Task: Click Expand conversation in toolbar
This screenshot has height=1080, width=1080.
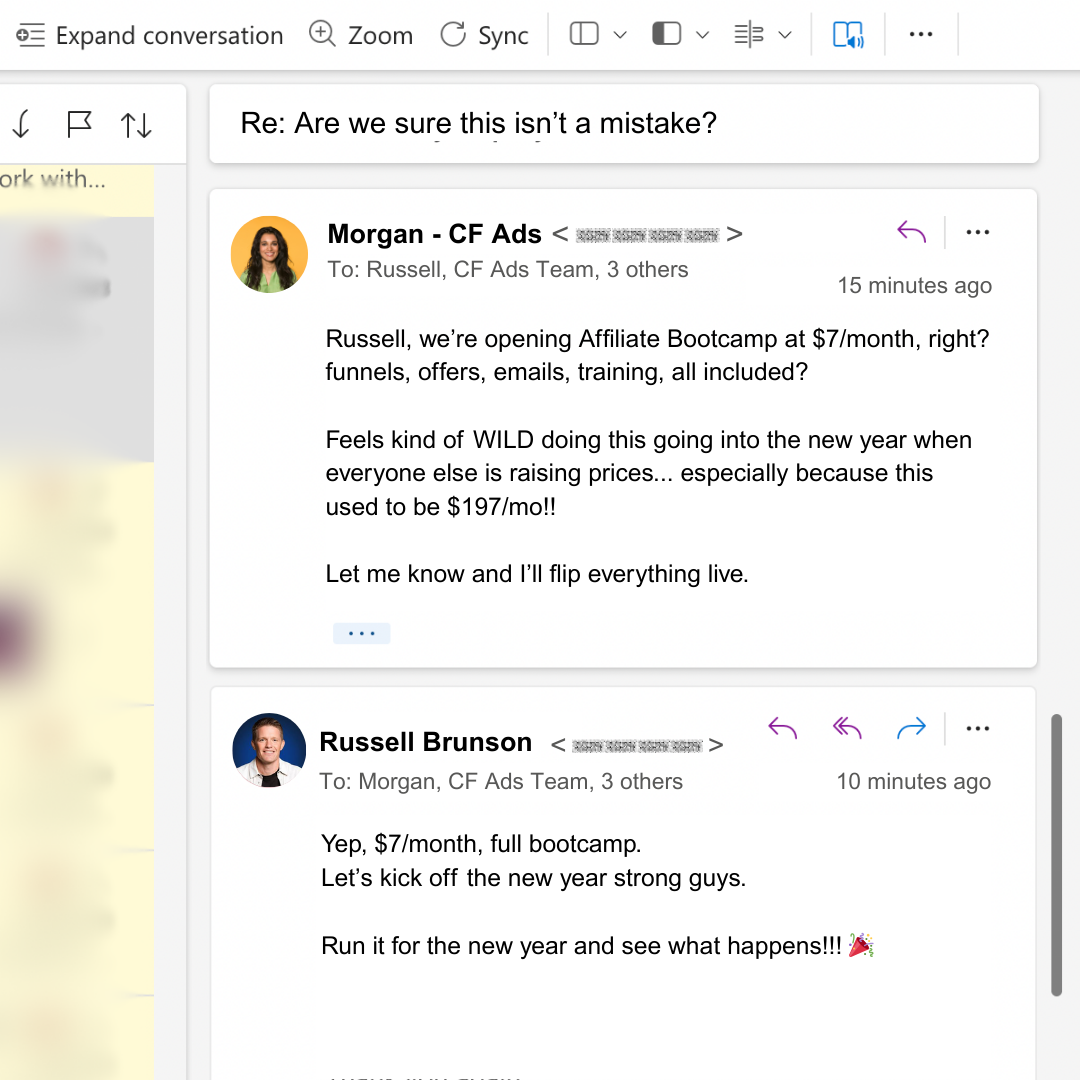Action: (149, 35)
